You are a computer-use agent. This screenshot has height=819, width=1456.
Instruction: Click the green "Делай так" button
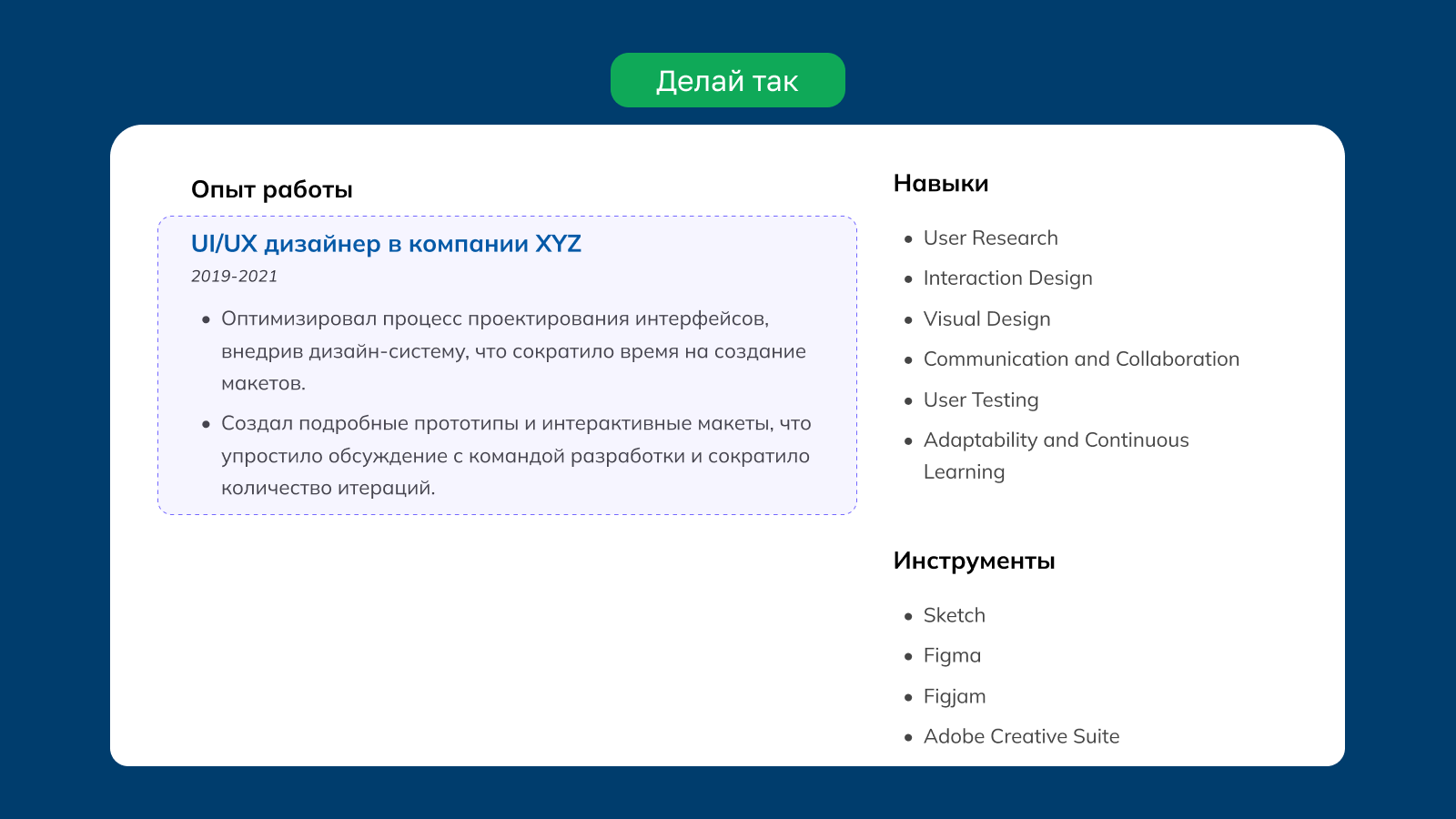[727, 81]
